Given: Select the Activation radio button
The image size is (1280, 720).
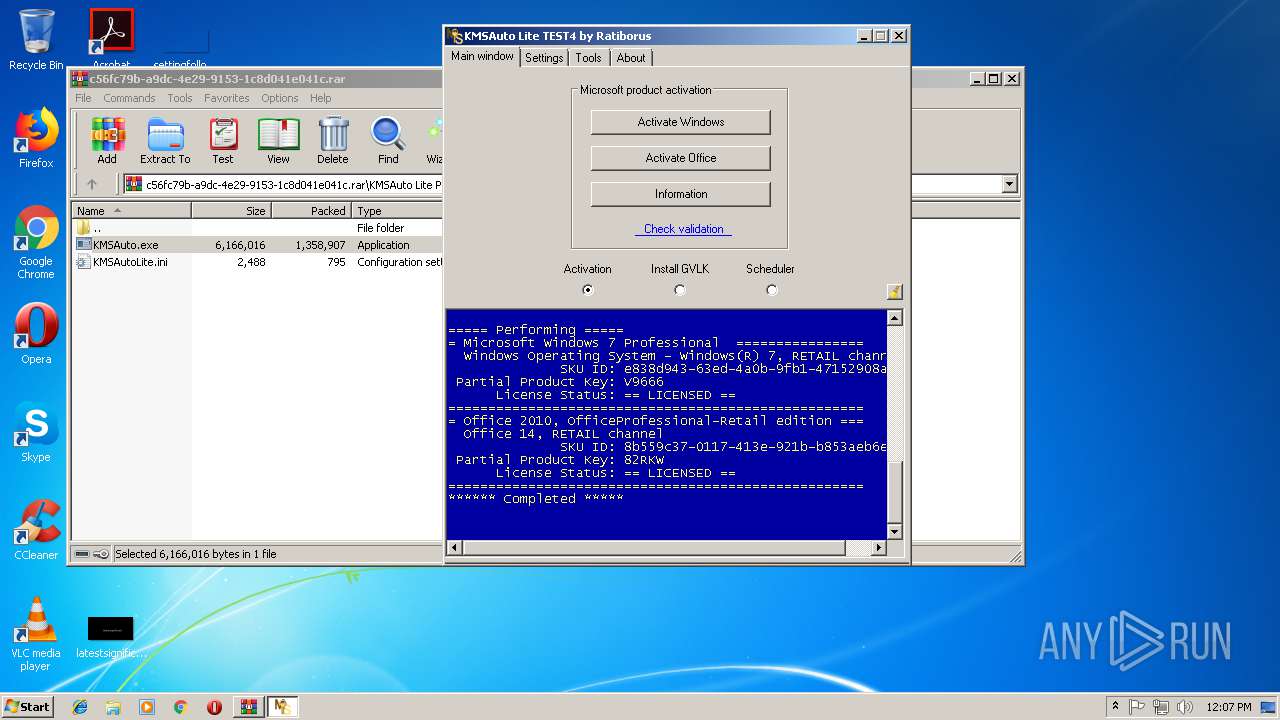Looking at the screenshot, I should pos(587,290).
